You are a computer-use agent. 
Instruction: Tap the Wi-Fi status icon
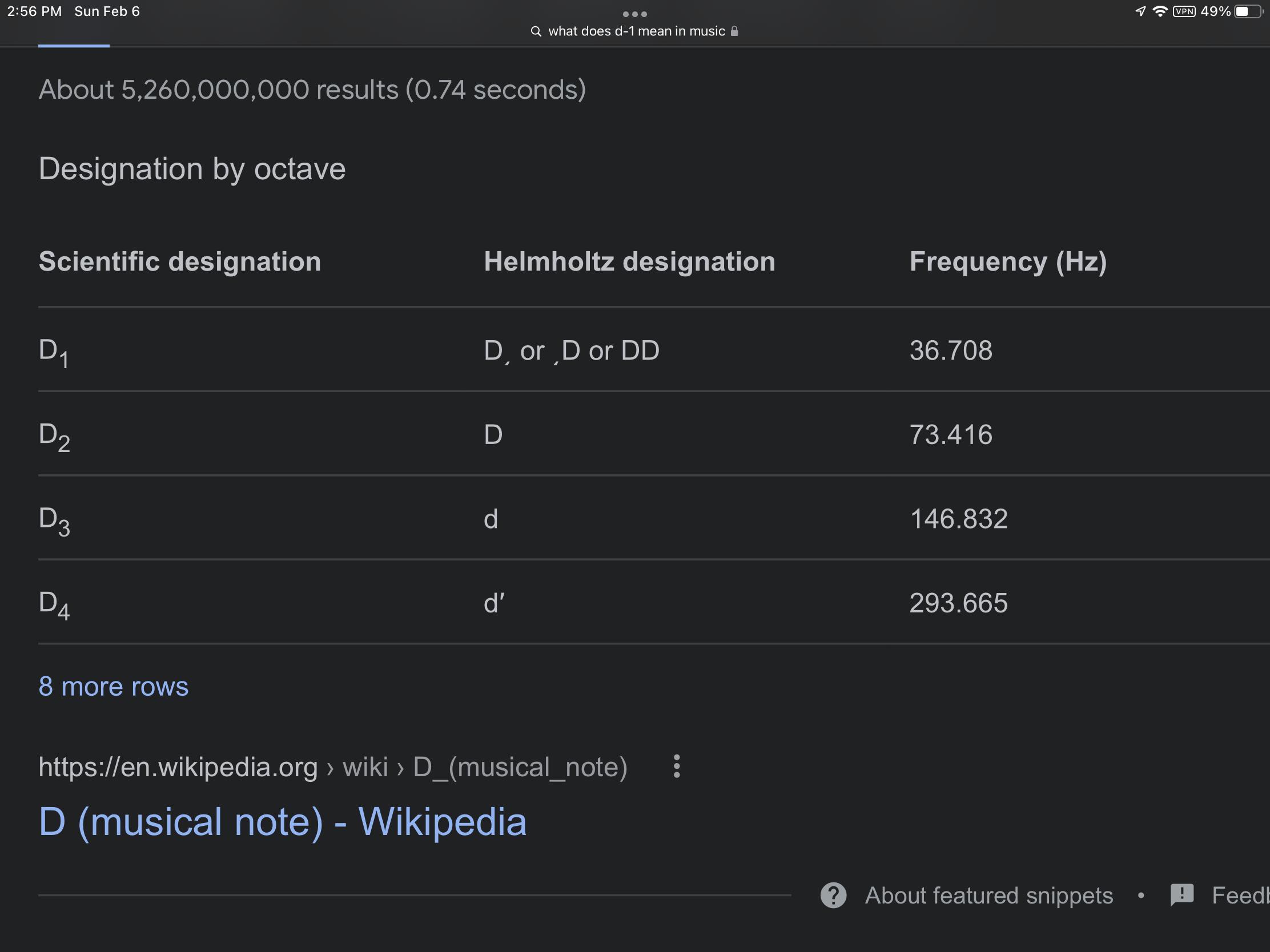[x=1160, y=11]
